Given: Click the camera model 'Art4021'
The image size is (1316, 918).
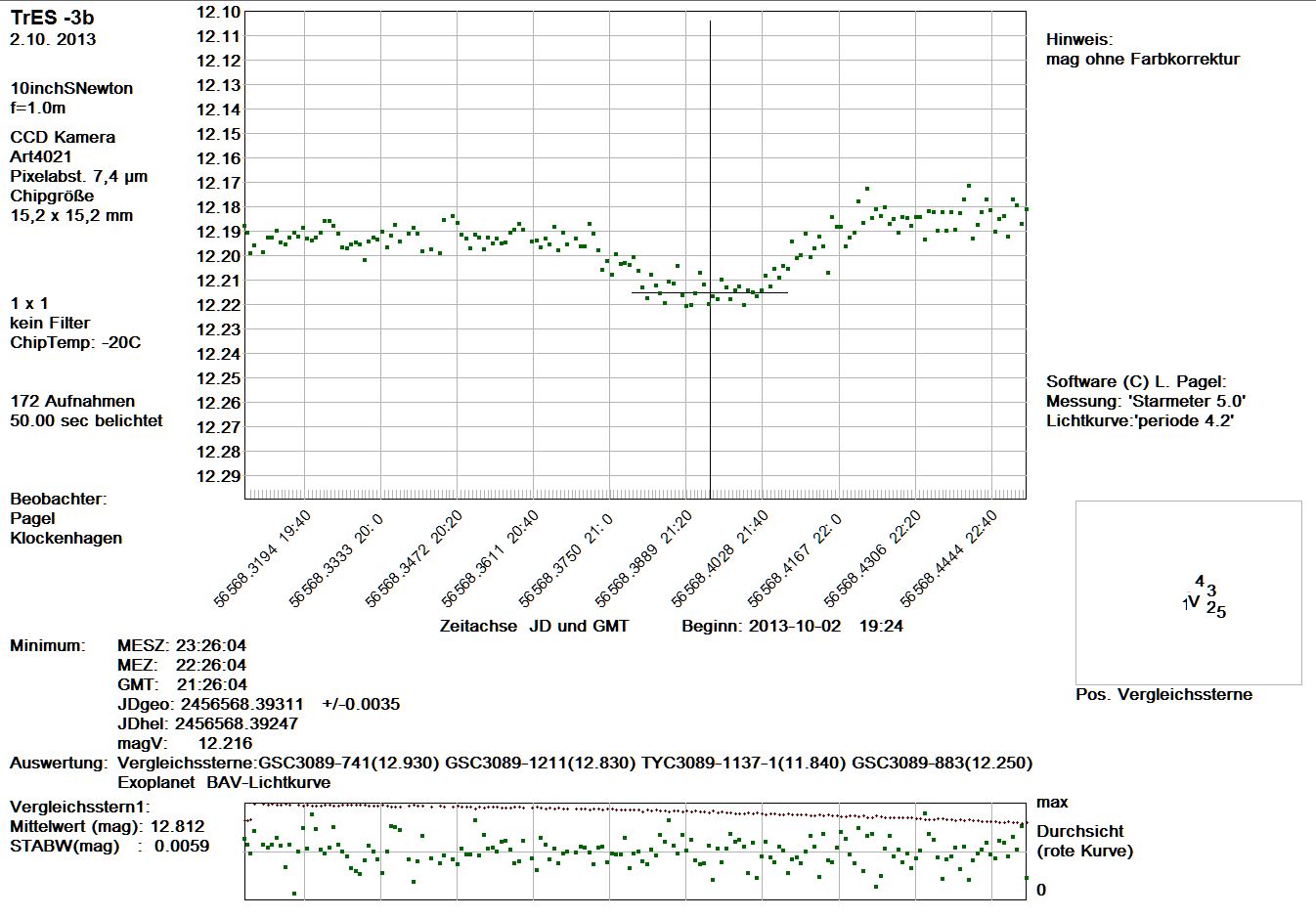Looking at the screenshot, I should click(x=41, y=156).
